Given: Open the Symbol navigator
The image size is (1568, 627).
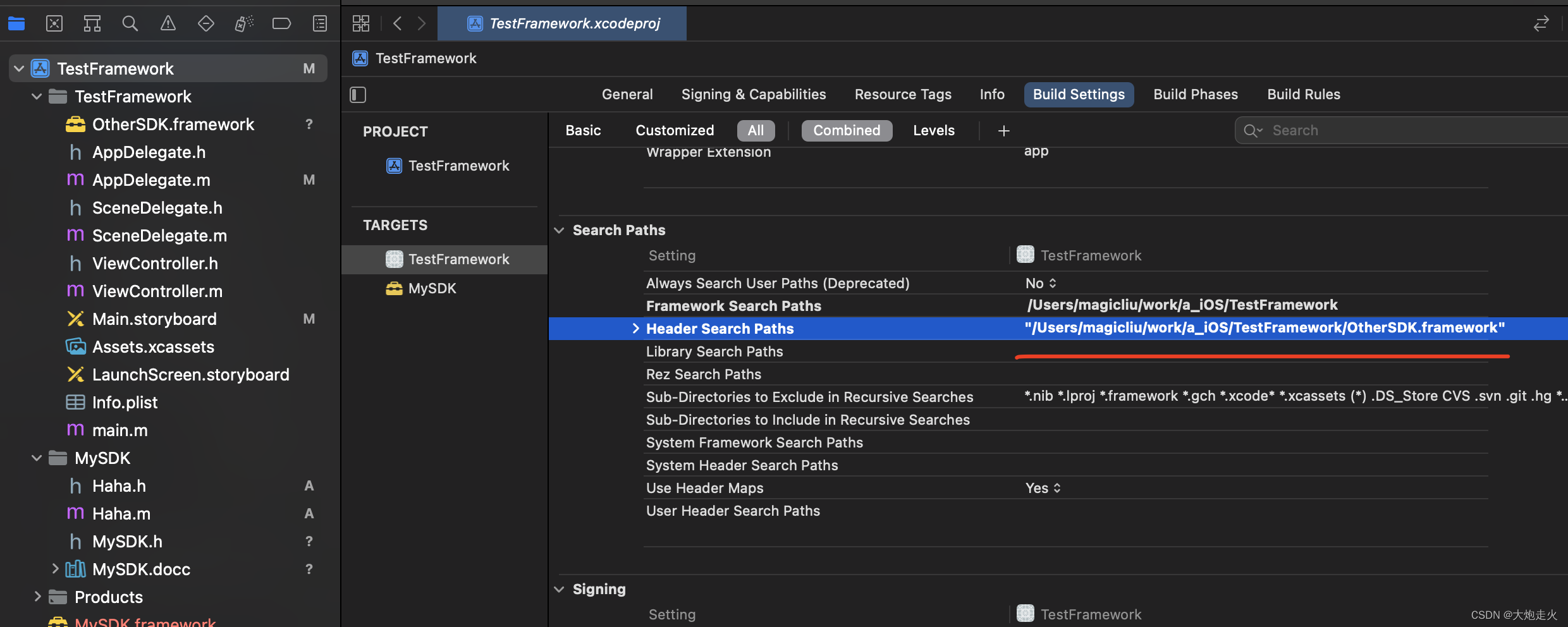Looking at the screenshot, I should [x=92, y=24].
